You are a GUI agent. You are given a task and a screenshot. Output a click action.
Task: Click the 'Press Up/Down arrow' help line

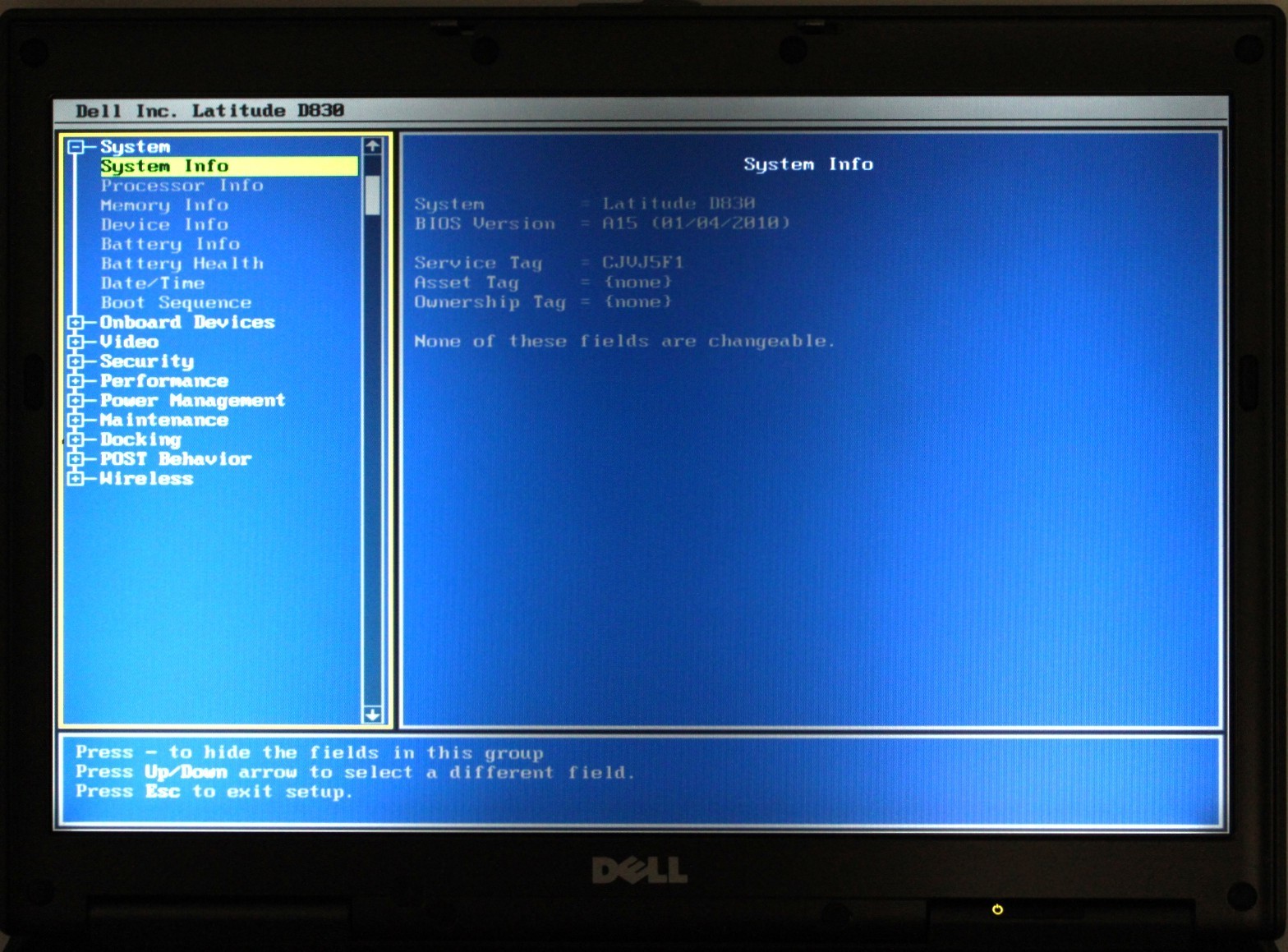pyautogui.click(x=355, y=772)
